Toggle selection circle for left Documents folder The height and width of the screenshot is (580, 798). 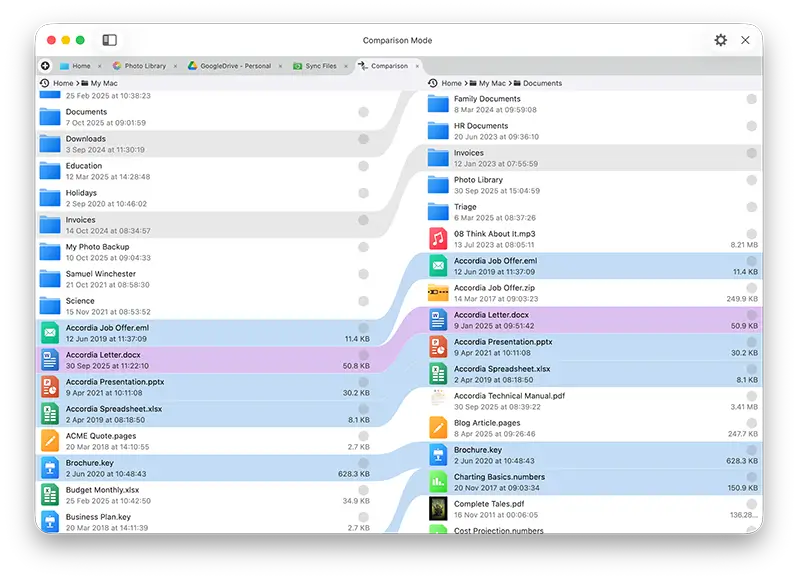click(363, 112)
